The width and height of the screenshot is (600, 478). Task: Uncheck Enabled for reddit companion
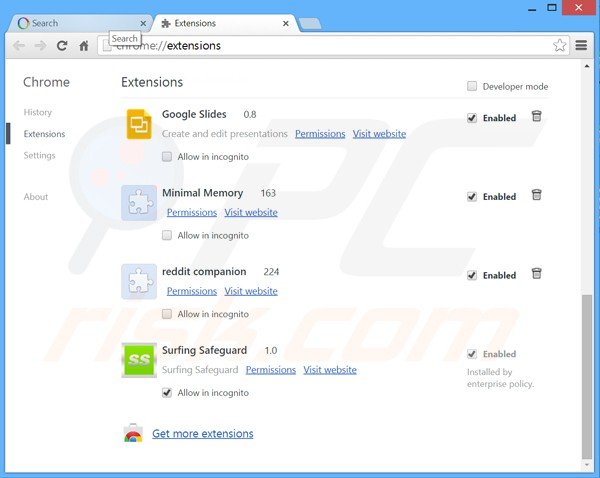coord(472,275)
